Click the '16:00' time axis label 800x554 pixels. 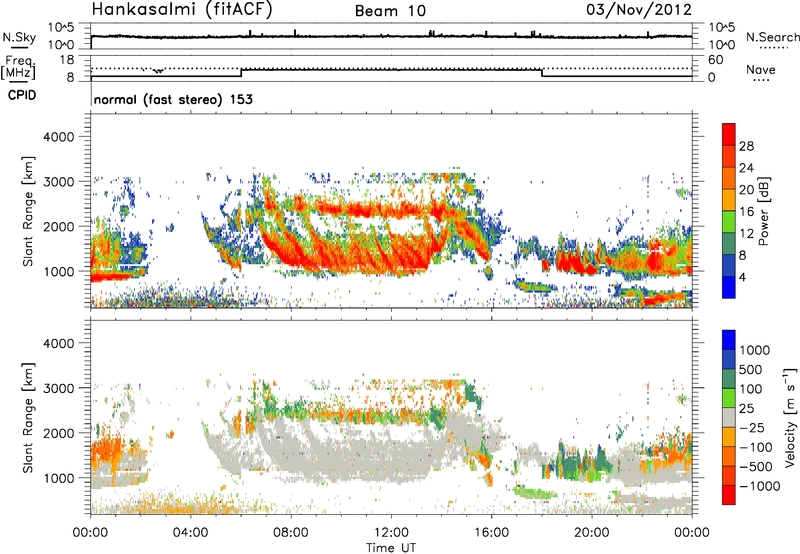click(491, 533)
